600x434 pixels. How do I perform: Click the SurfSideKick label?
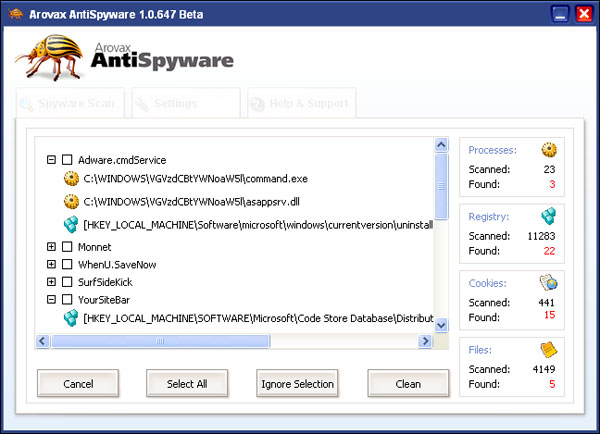[x=105, y=282]
